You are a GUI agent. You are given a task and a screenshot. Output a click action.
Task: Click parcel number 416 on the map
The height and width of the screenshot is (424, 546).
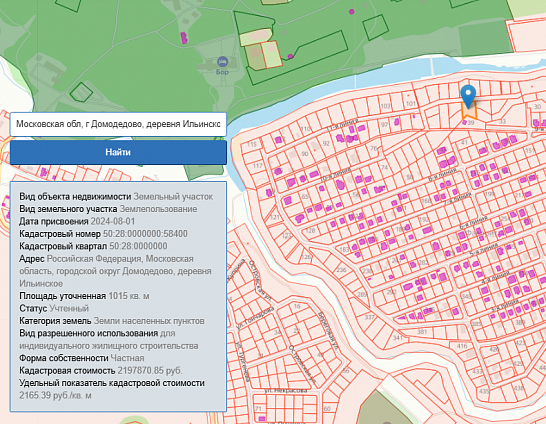click(462, 346)
